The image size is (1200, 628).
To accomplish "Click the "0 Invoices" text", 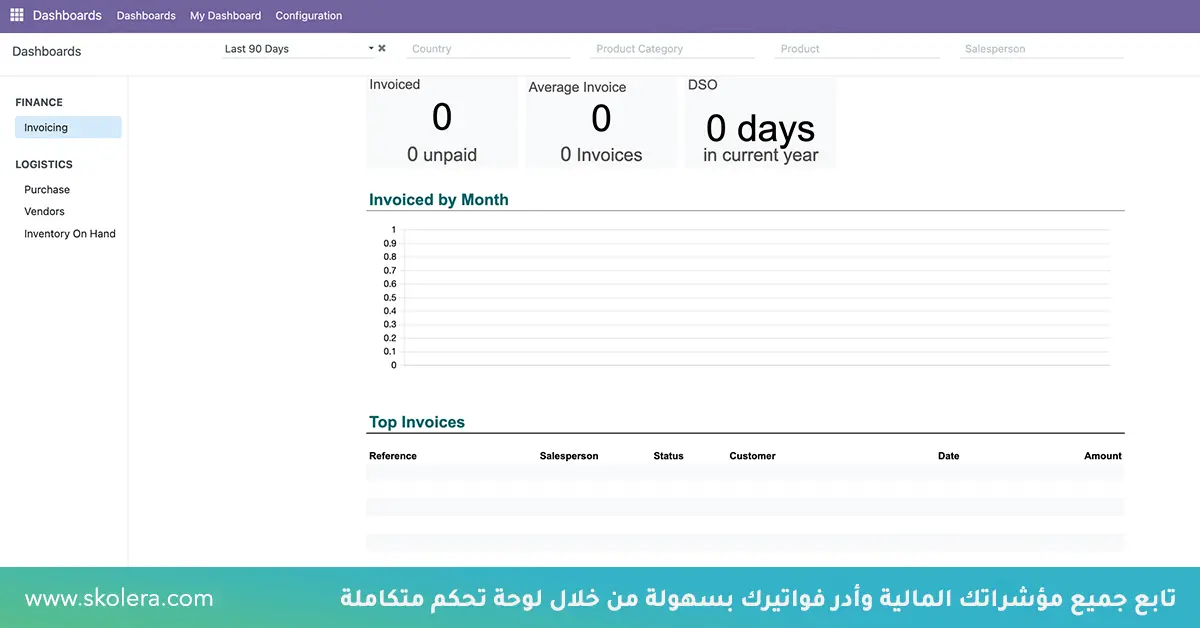I will click(x=601, y=155).
